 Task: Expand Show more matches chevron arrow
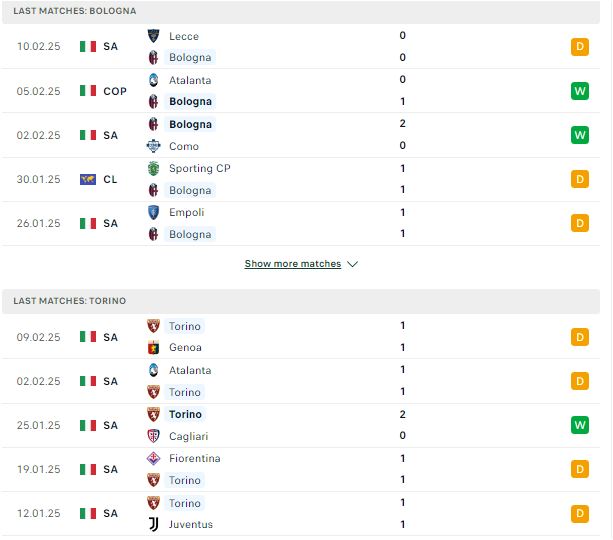pos(352,264)
